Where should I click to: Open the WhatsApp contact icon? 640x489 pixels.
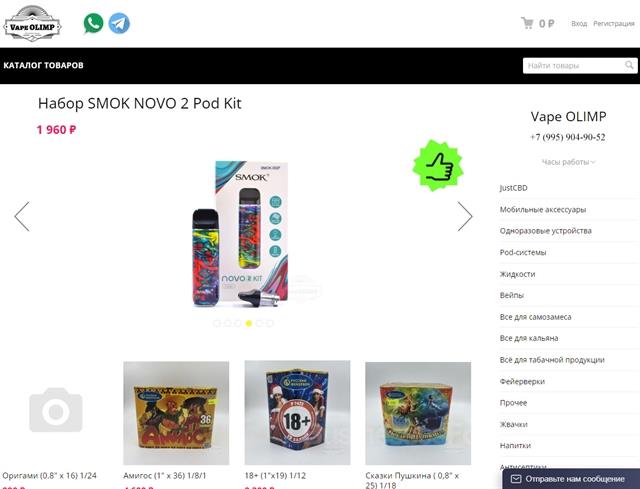(93, 24)
